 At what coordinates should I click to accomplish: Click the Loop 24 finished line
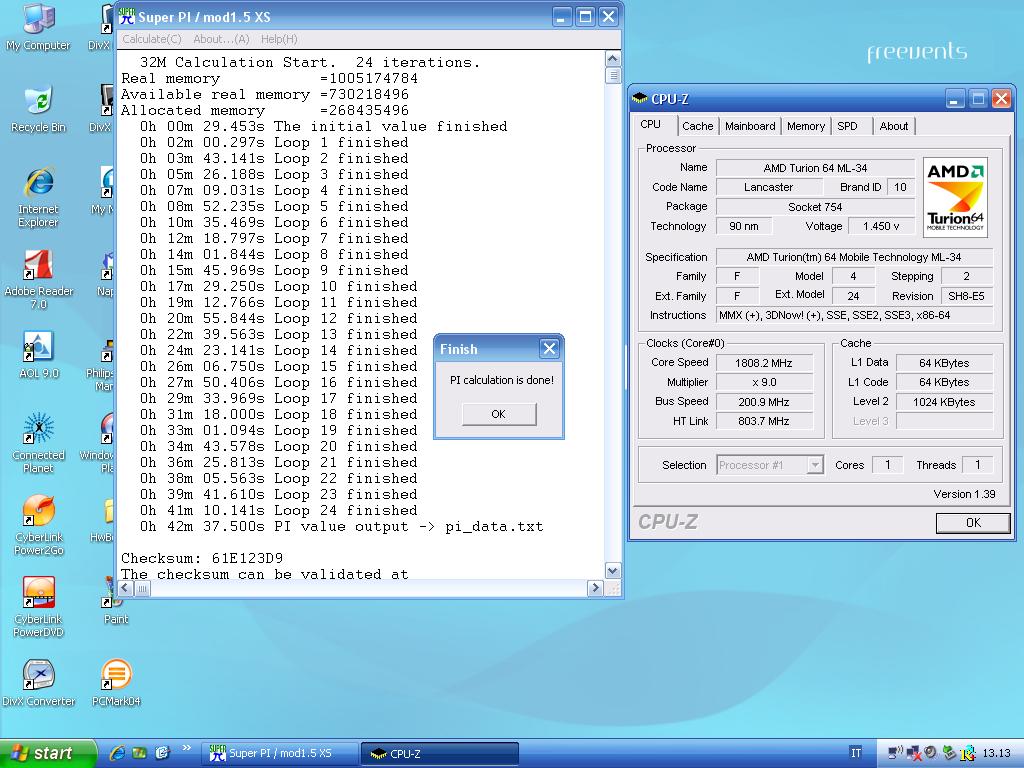pyautogui.click(x=278, y=511)
